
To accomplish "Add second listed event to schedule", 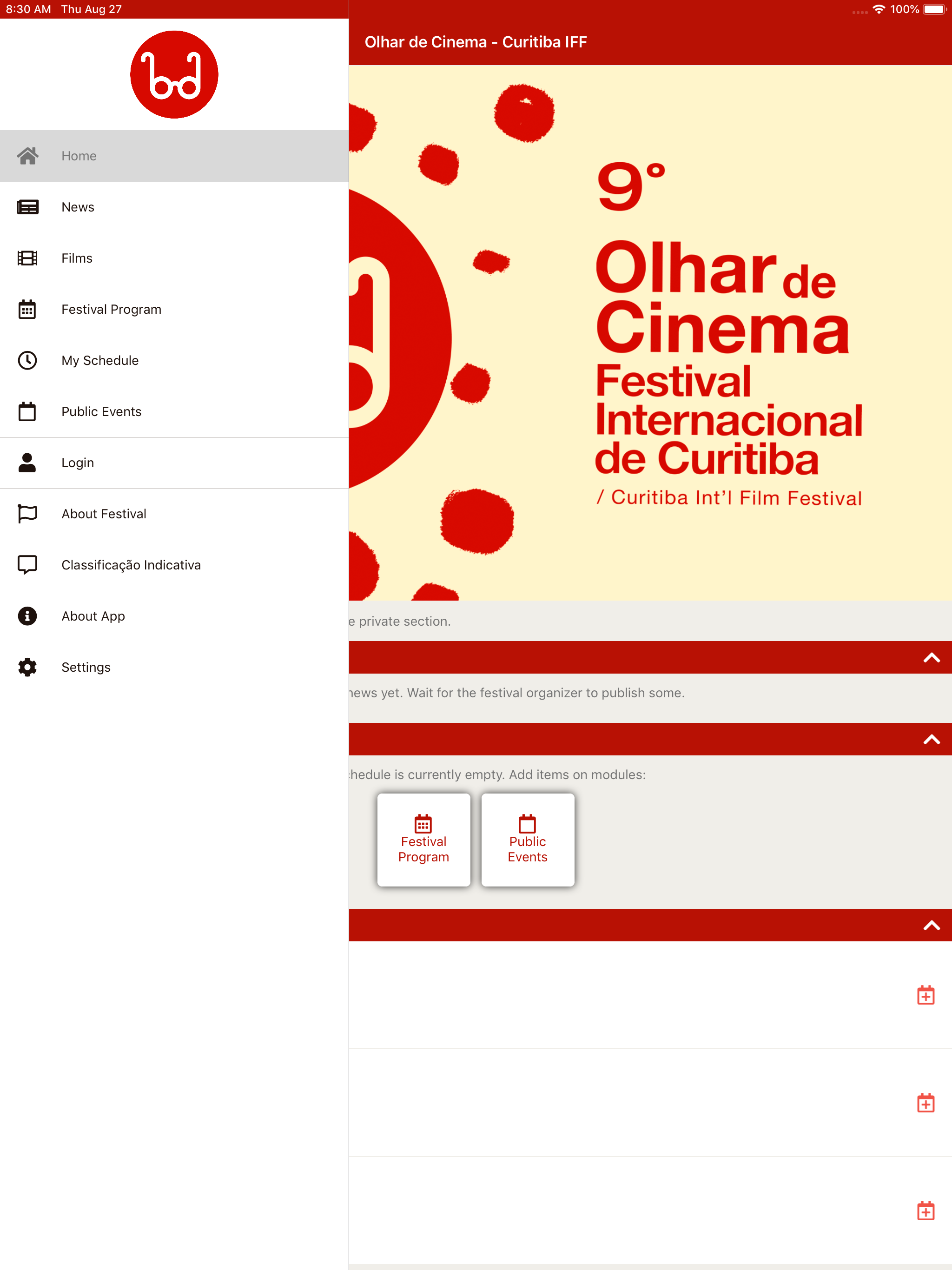I will 925,1103.
